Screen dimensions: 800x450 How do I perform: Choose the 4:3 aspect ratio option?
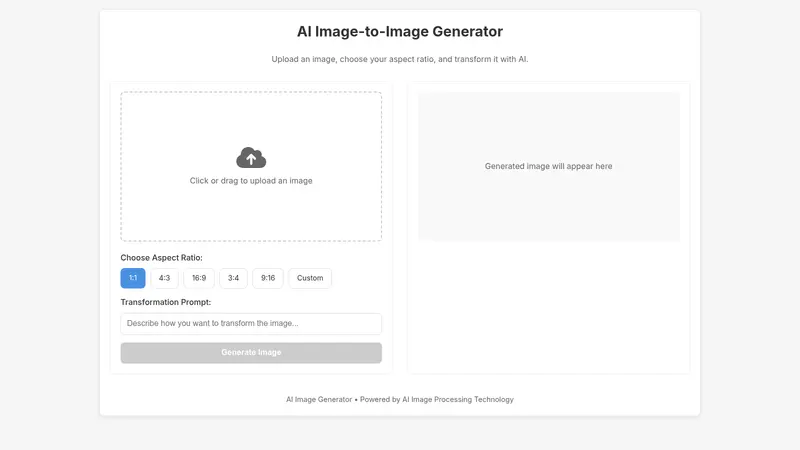(164, 278)
